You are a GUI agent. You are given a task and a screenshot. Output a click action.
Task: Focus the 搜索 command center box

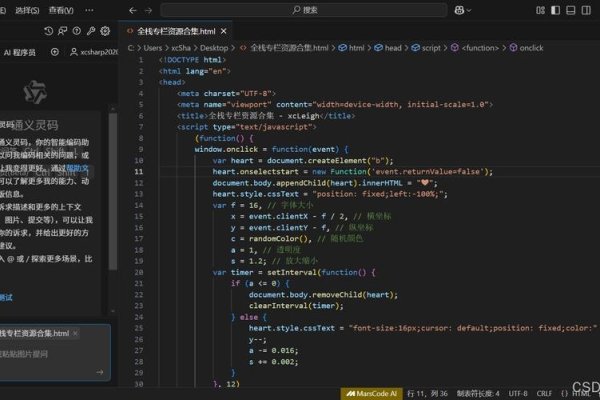tap(304, 10)
